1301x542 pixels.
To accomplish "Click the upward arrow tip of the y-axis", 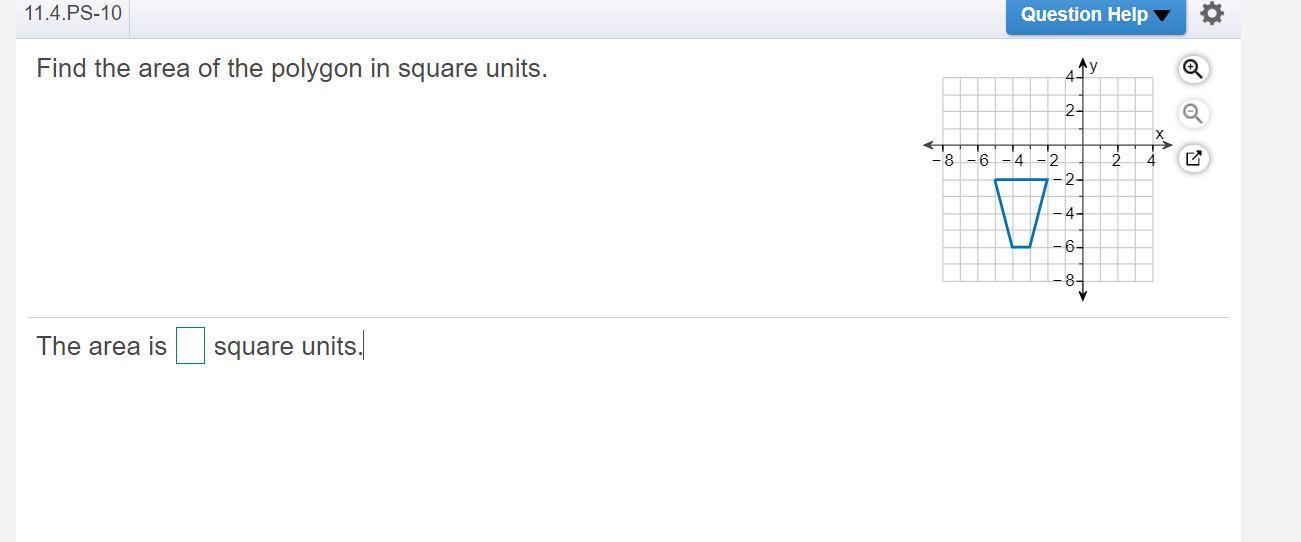I will 1082,64.
